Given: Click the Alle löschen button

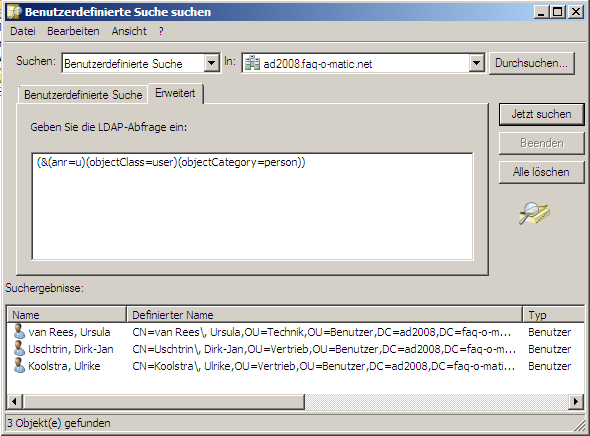Looking at the screenshot, I should click(541, 172).
